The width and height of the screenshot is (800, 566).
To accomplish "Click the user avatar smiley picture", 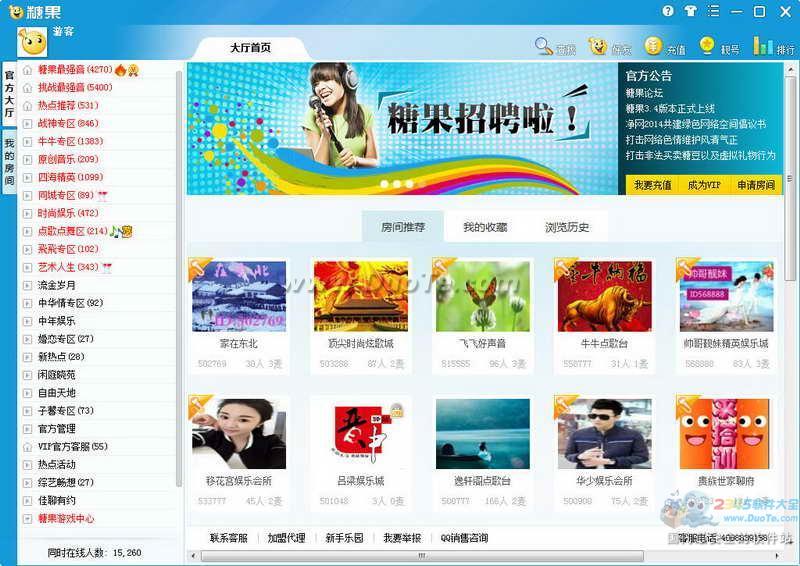I will pos(32,43).
